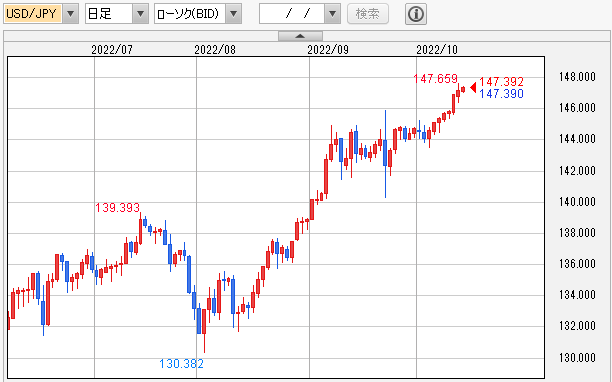The height and width of the screenshot is (382, 612).
Task: Click the 132.000 price axis label
Action: coord(577,326)
